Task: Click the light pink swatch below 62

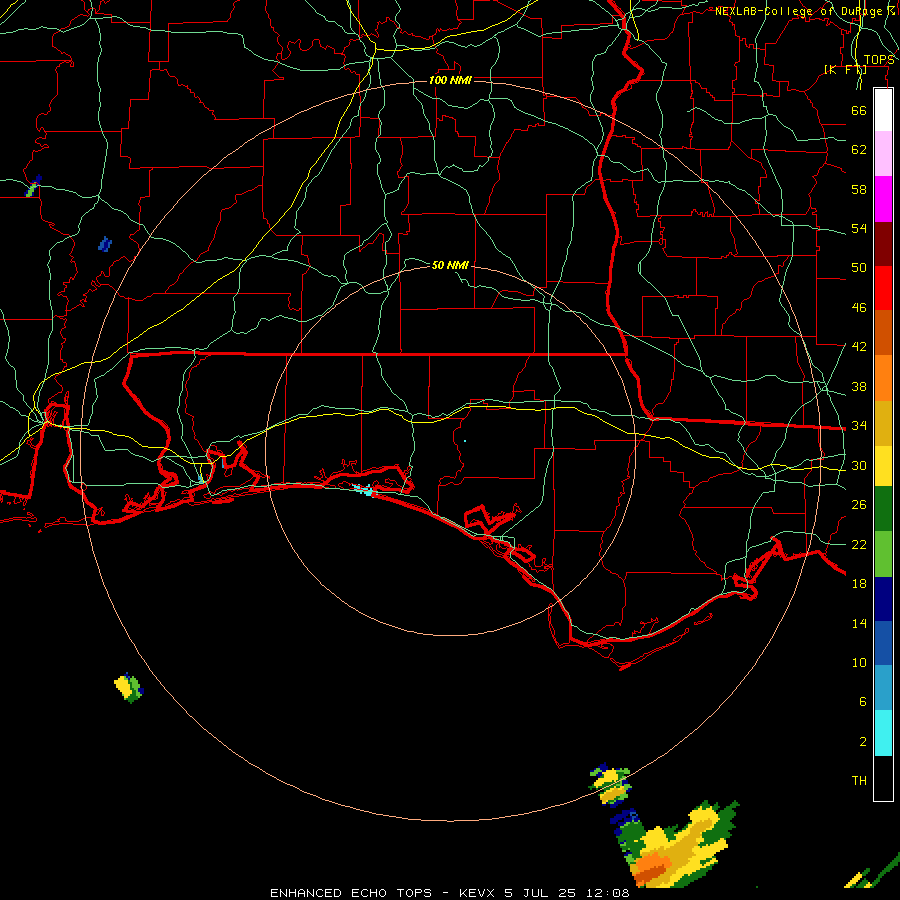Action: [x=883, y=154]
